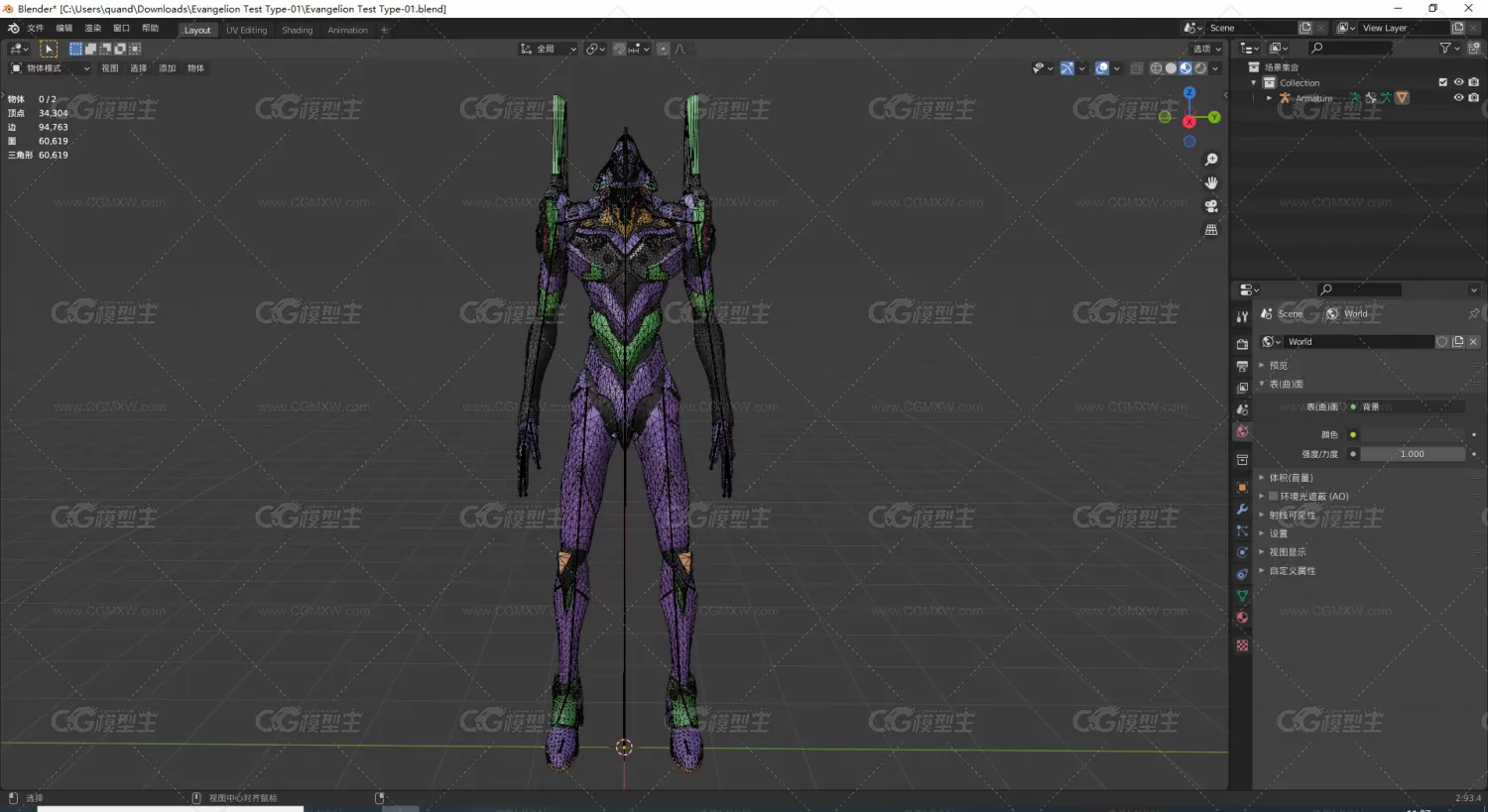The height and width of the screenshot is (812, 1488).
Task: Open the Object Constraints tab
Action: click(1242, 574)
